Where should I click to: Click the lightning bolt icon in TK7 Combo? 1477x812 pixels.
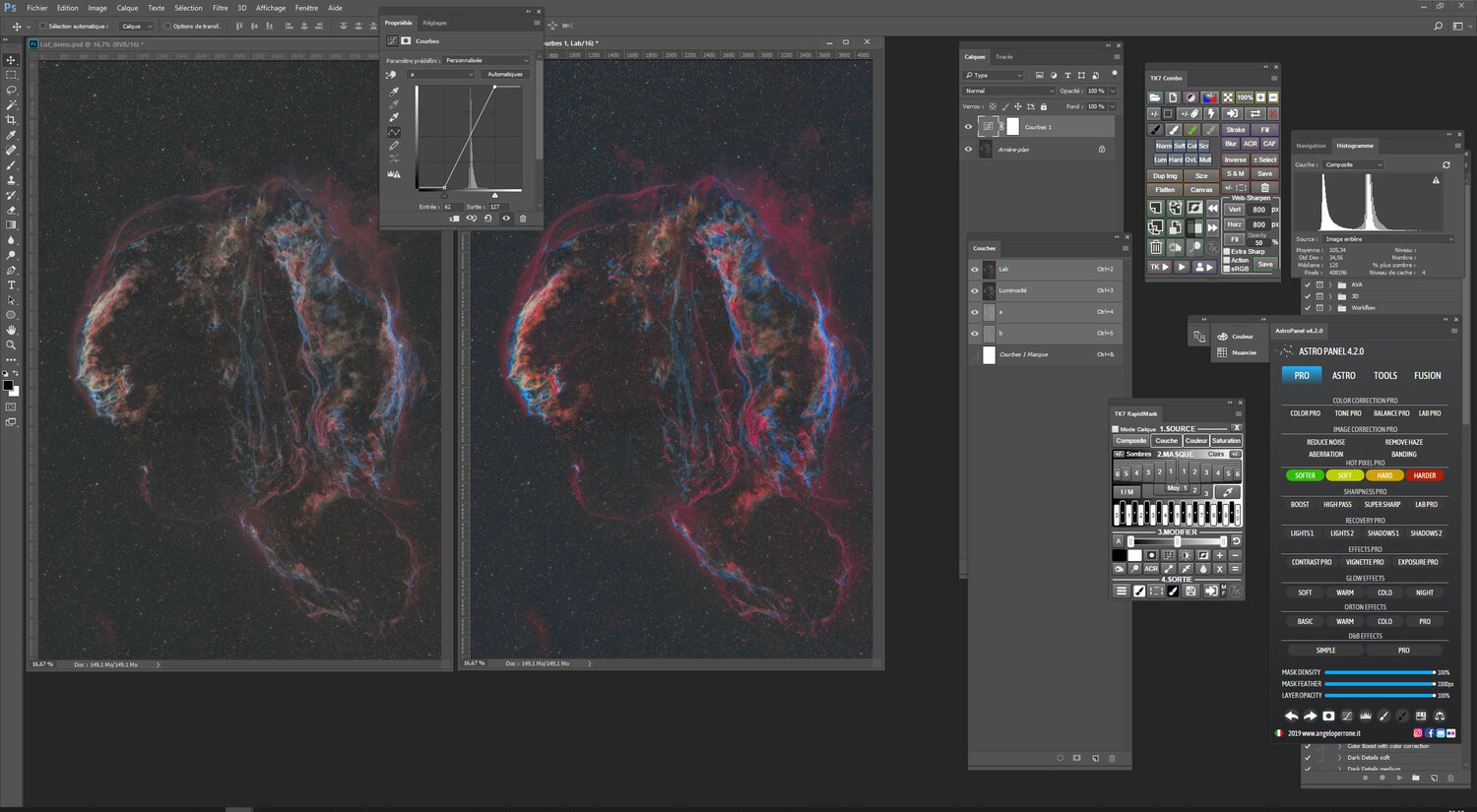(x=1212, y=113)
